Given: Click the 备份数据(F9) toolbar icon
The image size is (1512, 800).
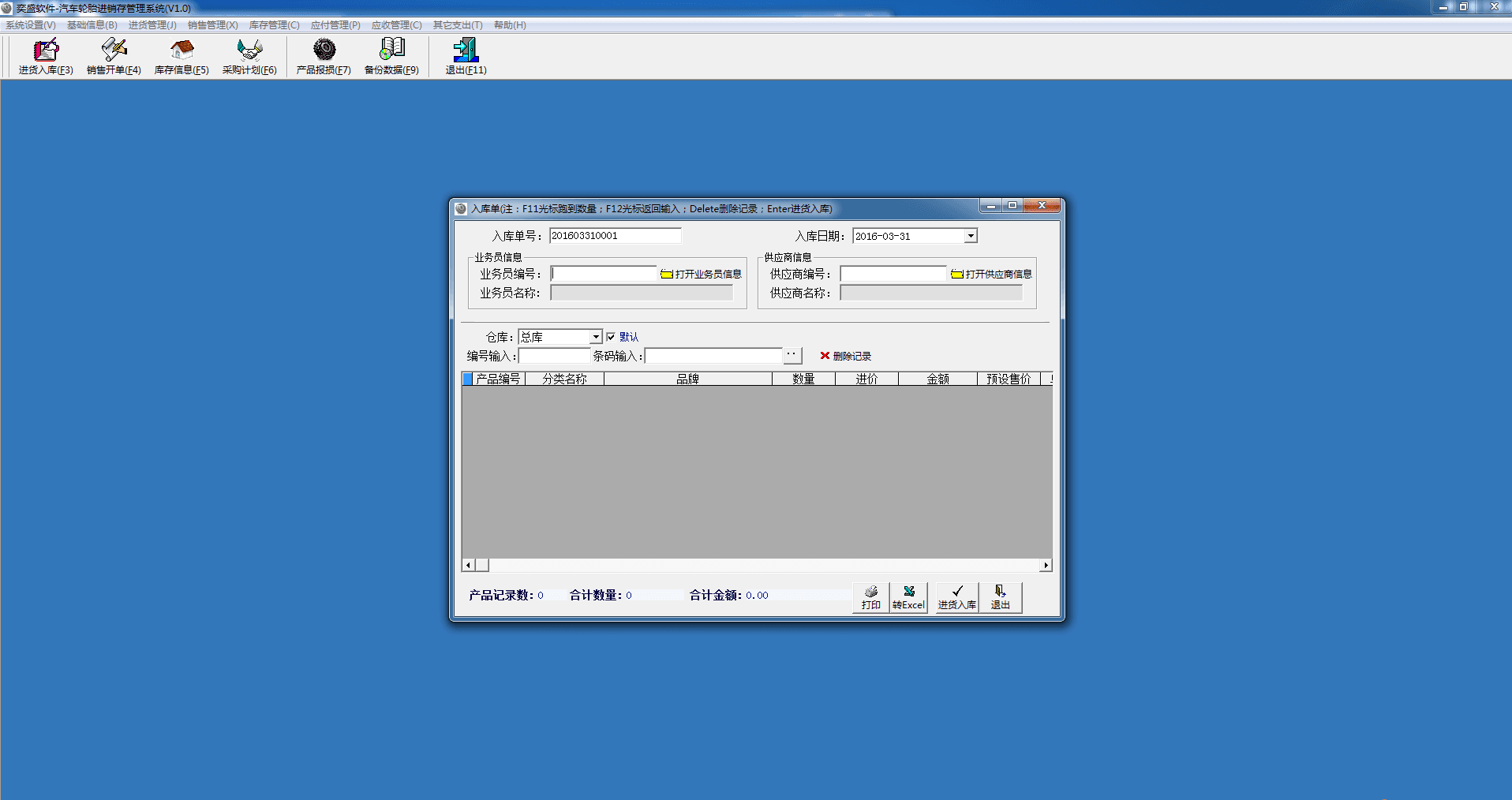Looking at the screenshot, I should pyautogui.click(x=391, y=56).
